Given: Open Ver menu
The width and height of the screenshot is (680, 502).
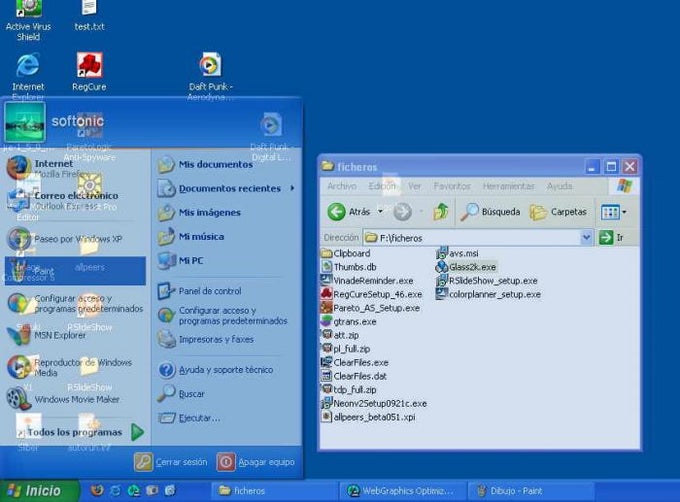Looking at the screenshot, I should 414,186.
